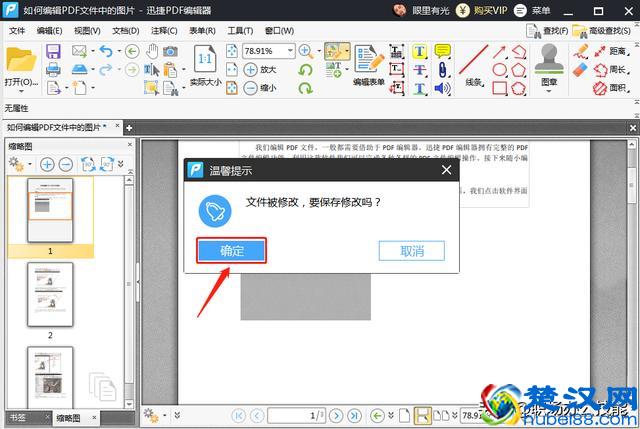Click the magnifier zoom tool icon
Image resolution: width=640 pixels, height=429 pixels.
tap(306, 51)
